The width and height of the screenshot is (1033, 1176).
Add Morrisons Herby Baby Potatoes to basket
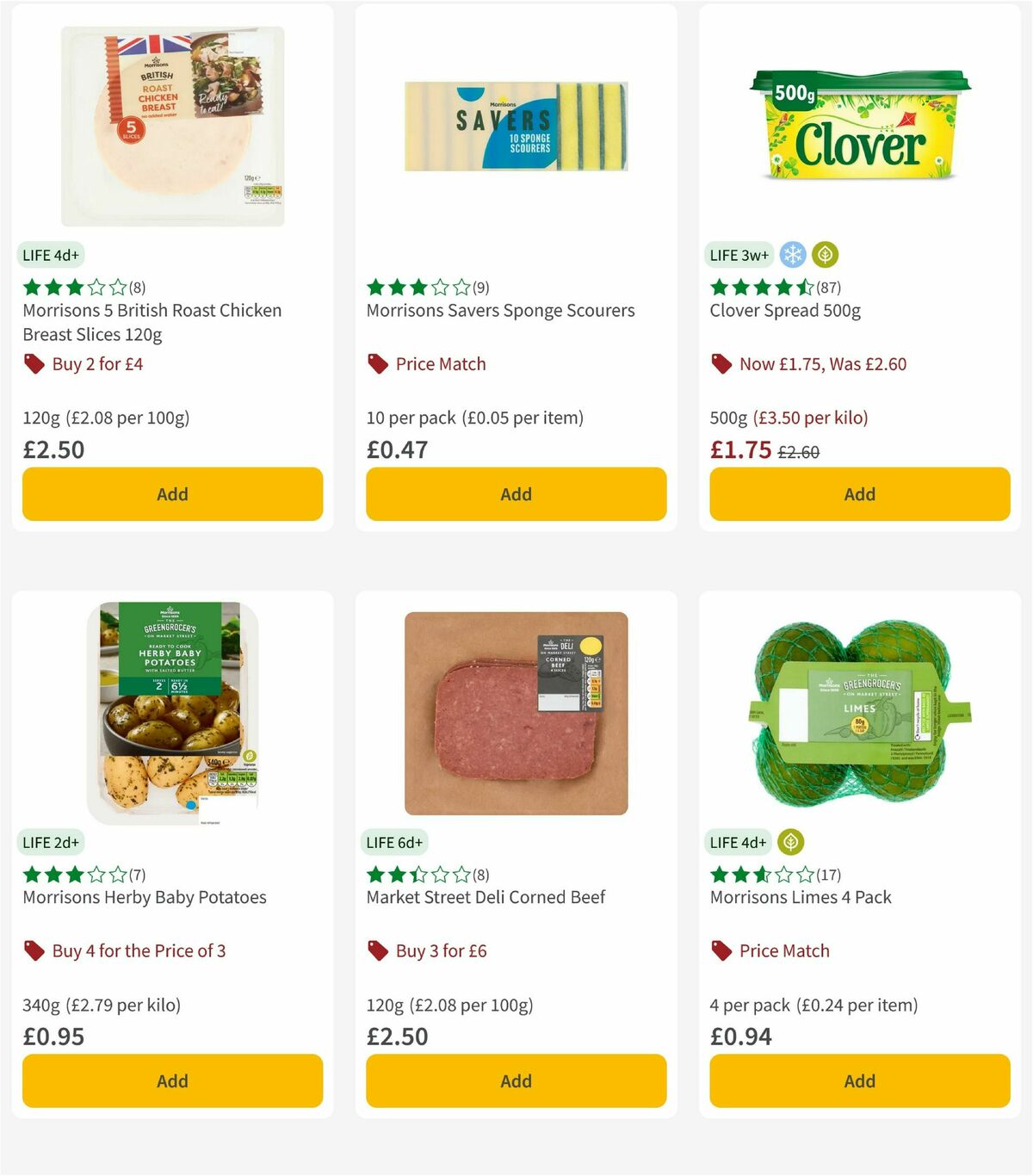pos(172,1080)
